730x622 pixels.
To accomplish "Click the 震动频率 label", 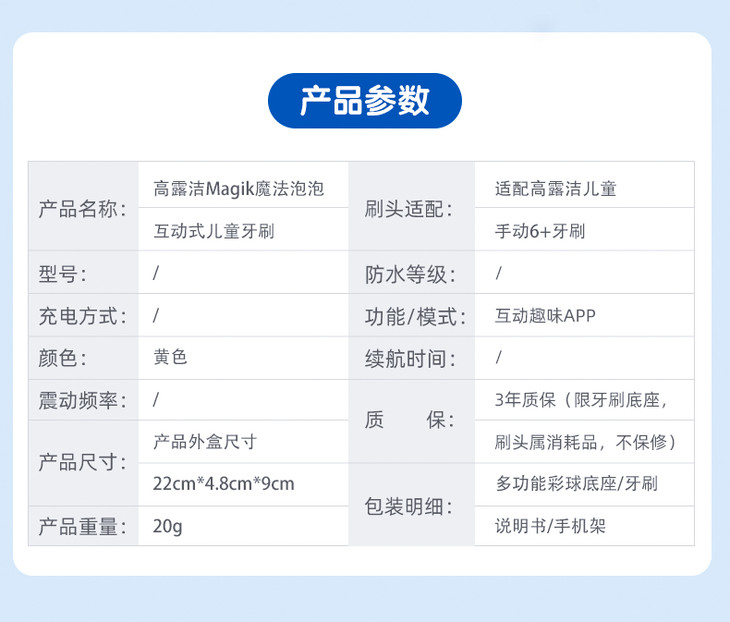I will coord(82,400).
